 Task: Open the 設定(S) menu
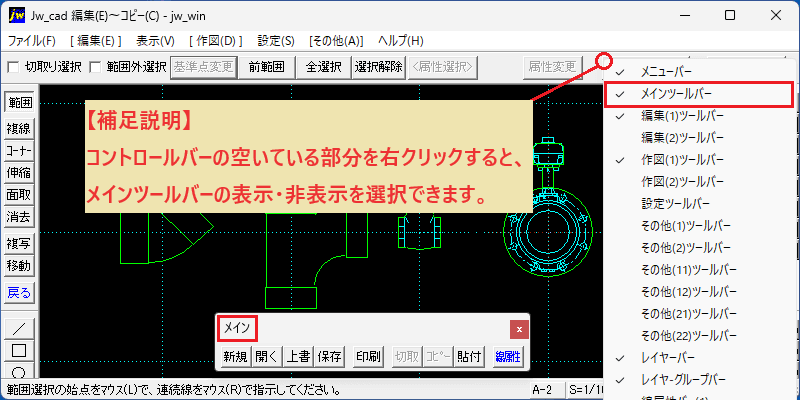(276, 41)
